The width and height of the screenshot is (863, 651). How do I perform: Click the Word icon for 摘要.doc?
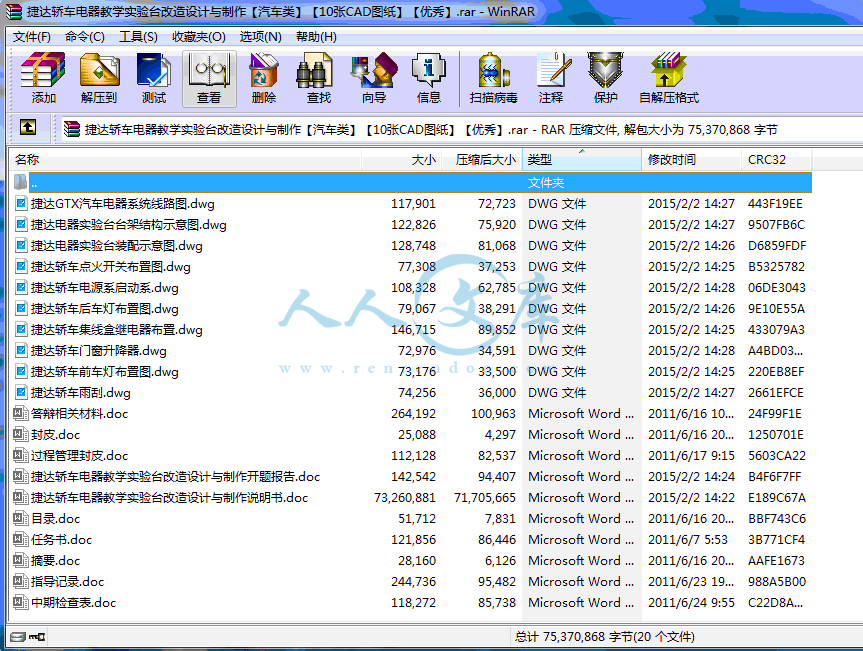(x=21, y=560)
